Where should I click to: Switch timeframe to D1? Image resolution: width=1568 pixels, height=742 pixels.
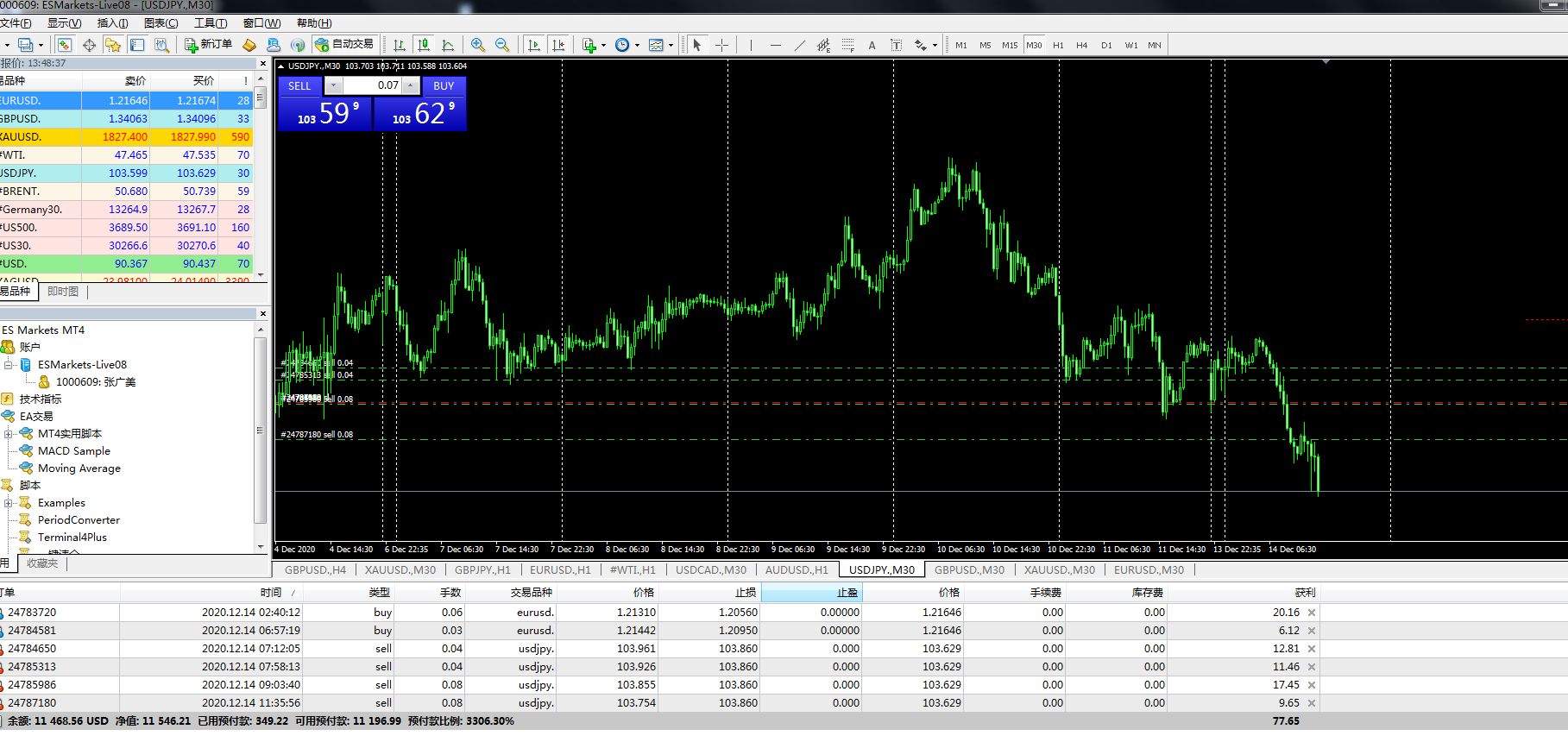point(1106,45)
